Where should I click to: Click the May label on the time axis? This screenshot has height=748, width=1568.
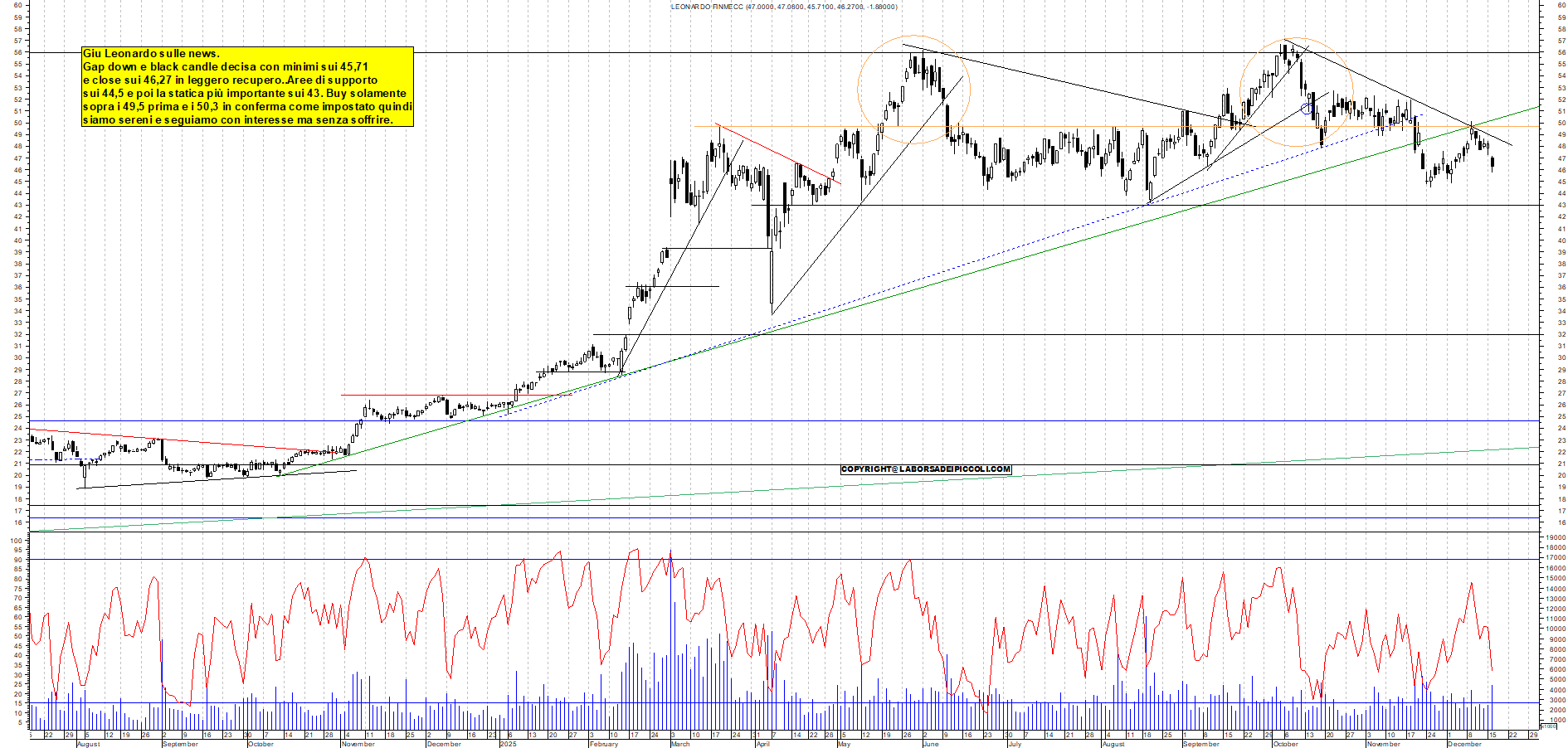[x=844, y=744]
